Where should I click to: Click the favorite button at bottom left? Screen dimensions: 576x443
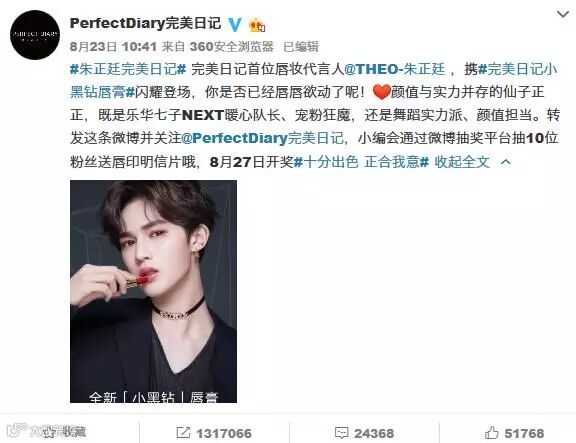[x=46, y=432]
